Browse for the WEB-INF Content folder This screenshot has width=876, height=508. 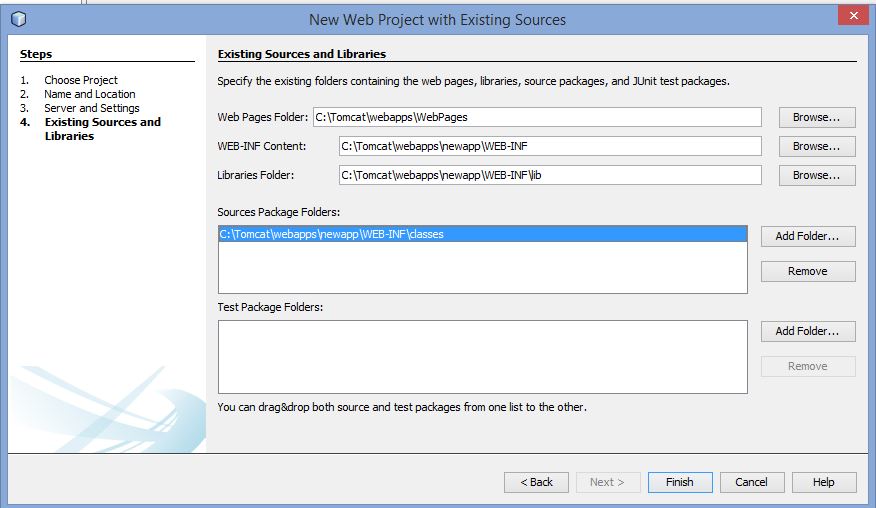point(817,146)
